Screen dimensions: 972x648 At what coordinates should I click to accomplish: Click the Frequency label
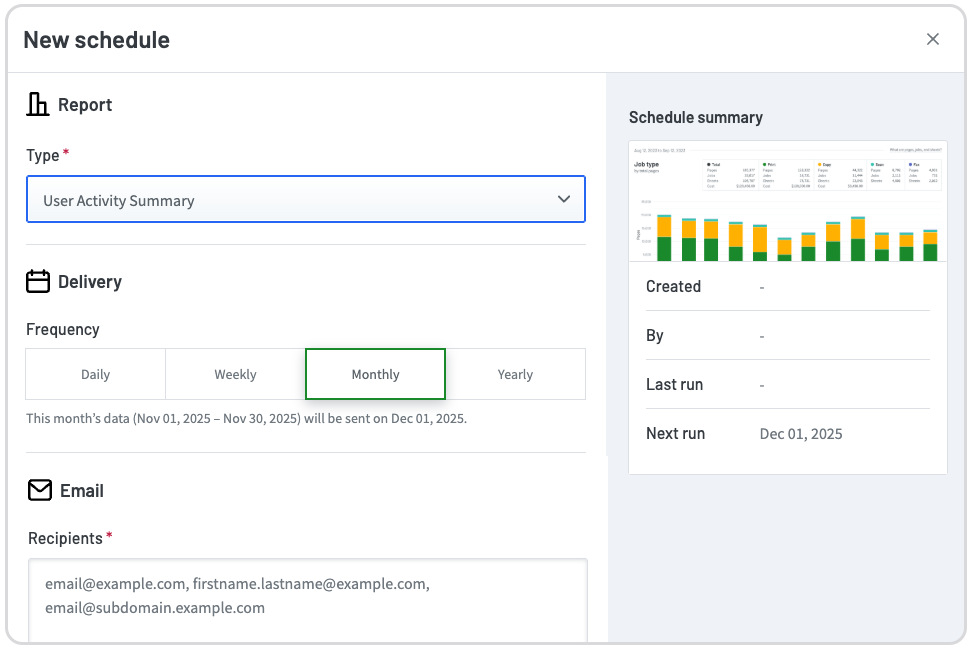pyautogui.click(x=63, y=329)
